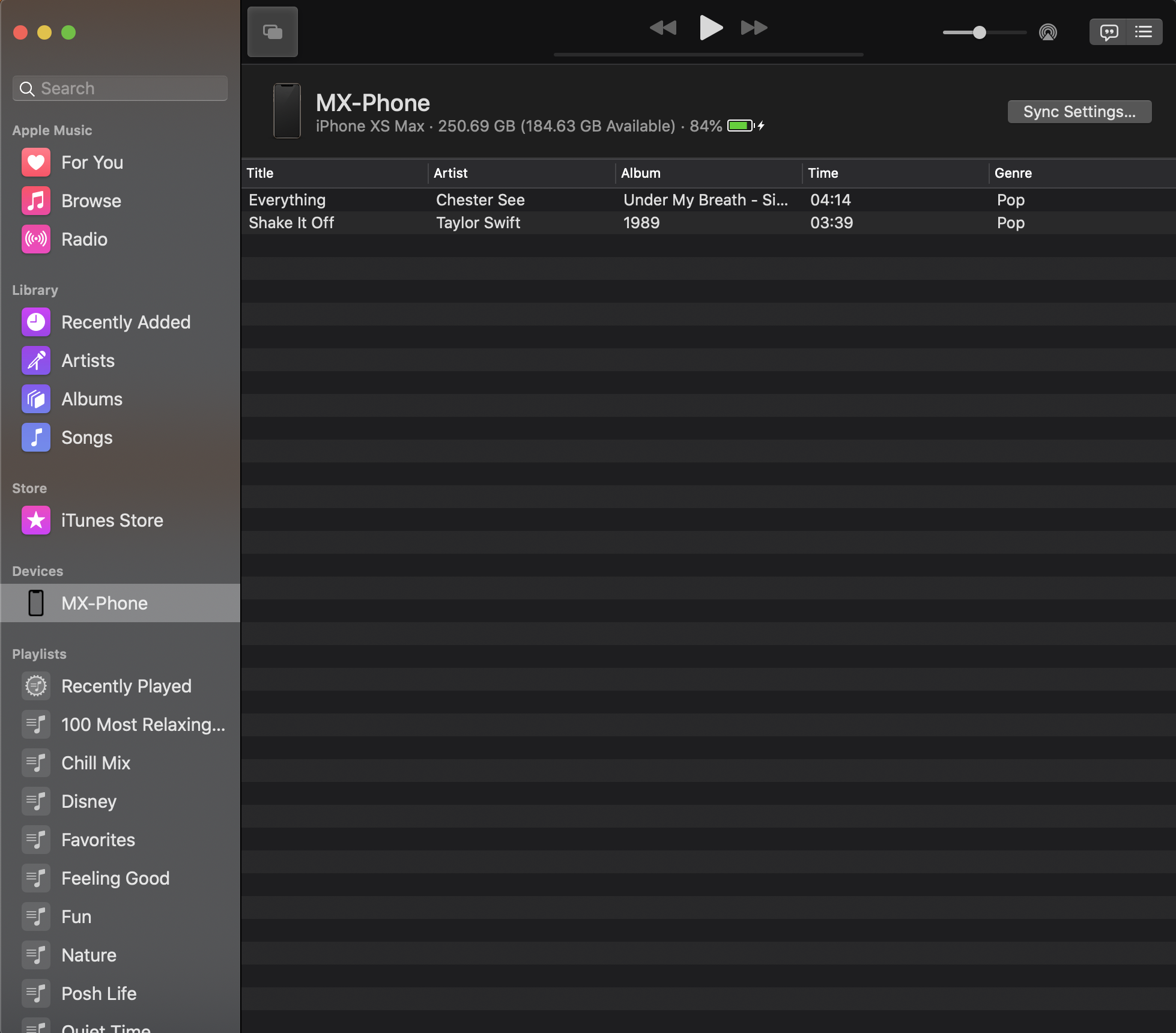Click Pop genre of Shake It Off row
The width and height of the screenshot is (1176, 1033).
(1011, 223)
